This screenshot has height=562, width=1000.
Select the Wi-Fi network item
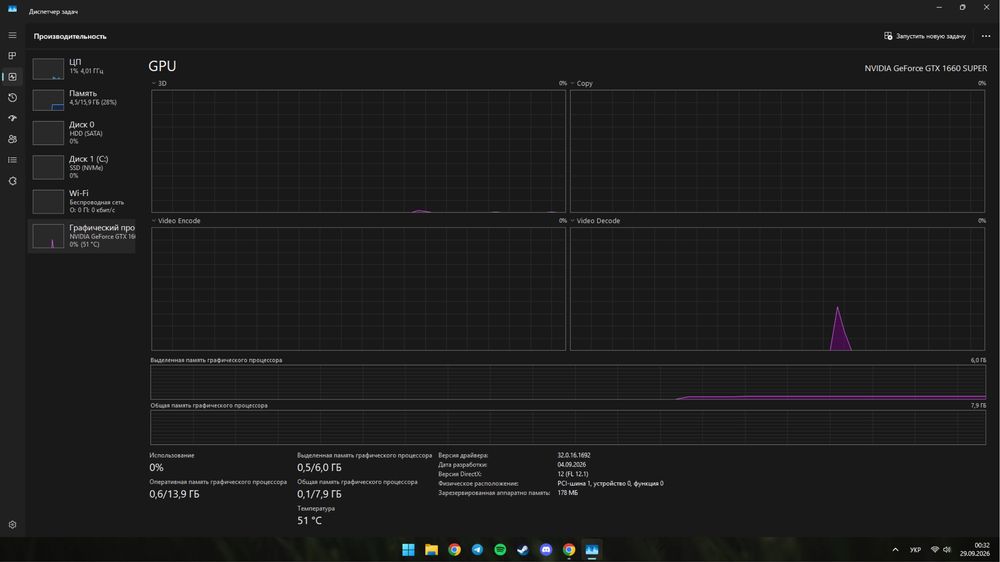tap(82, 202)
